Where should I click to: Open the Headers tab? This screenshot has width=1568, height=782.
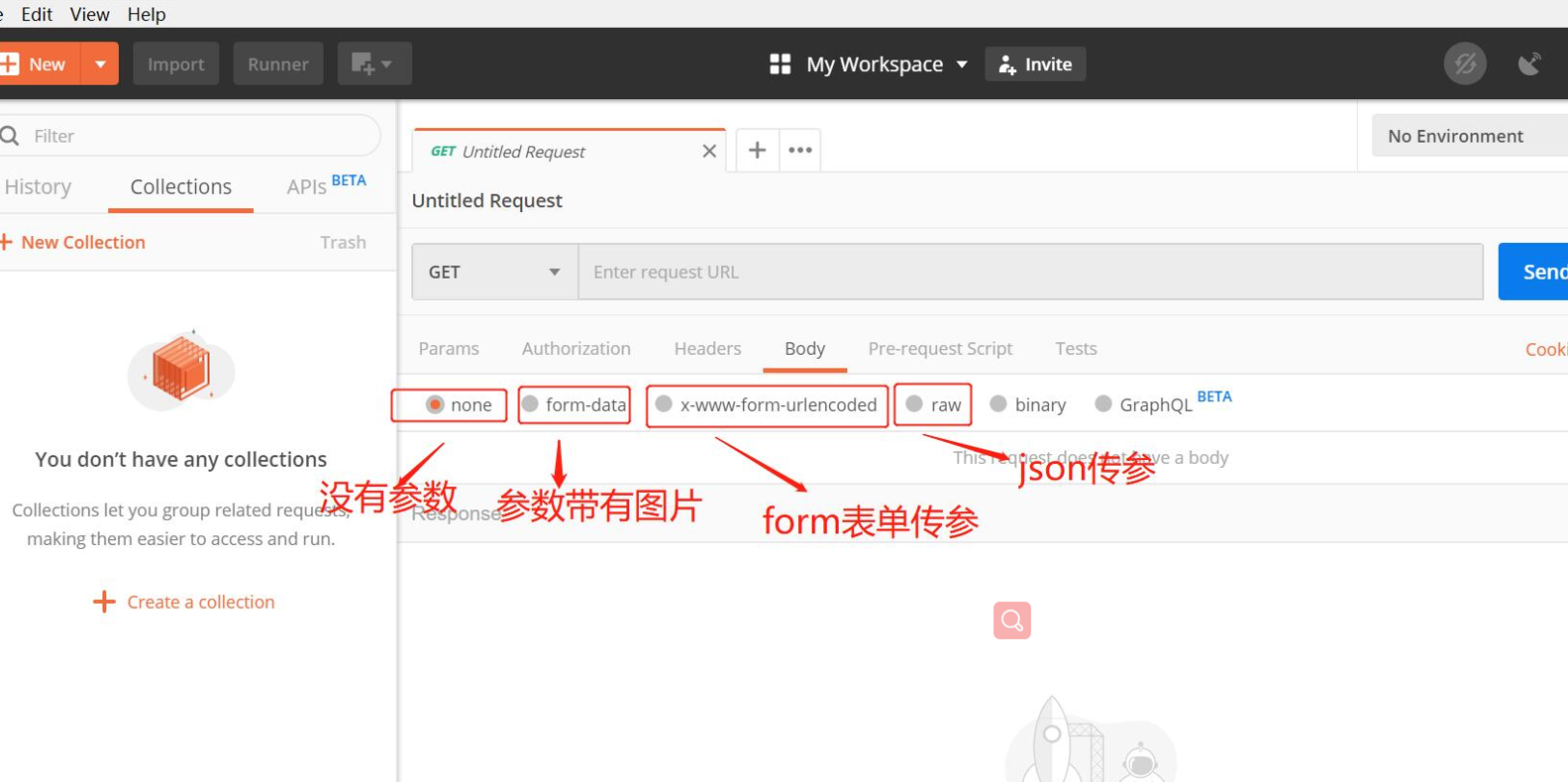pyautogui.click(x=707, y=348)
